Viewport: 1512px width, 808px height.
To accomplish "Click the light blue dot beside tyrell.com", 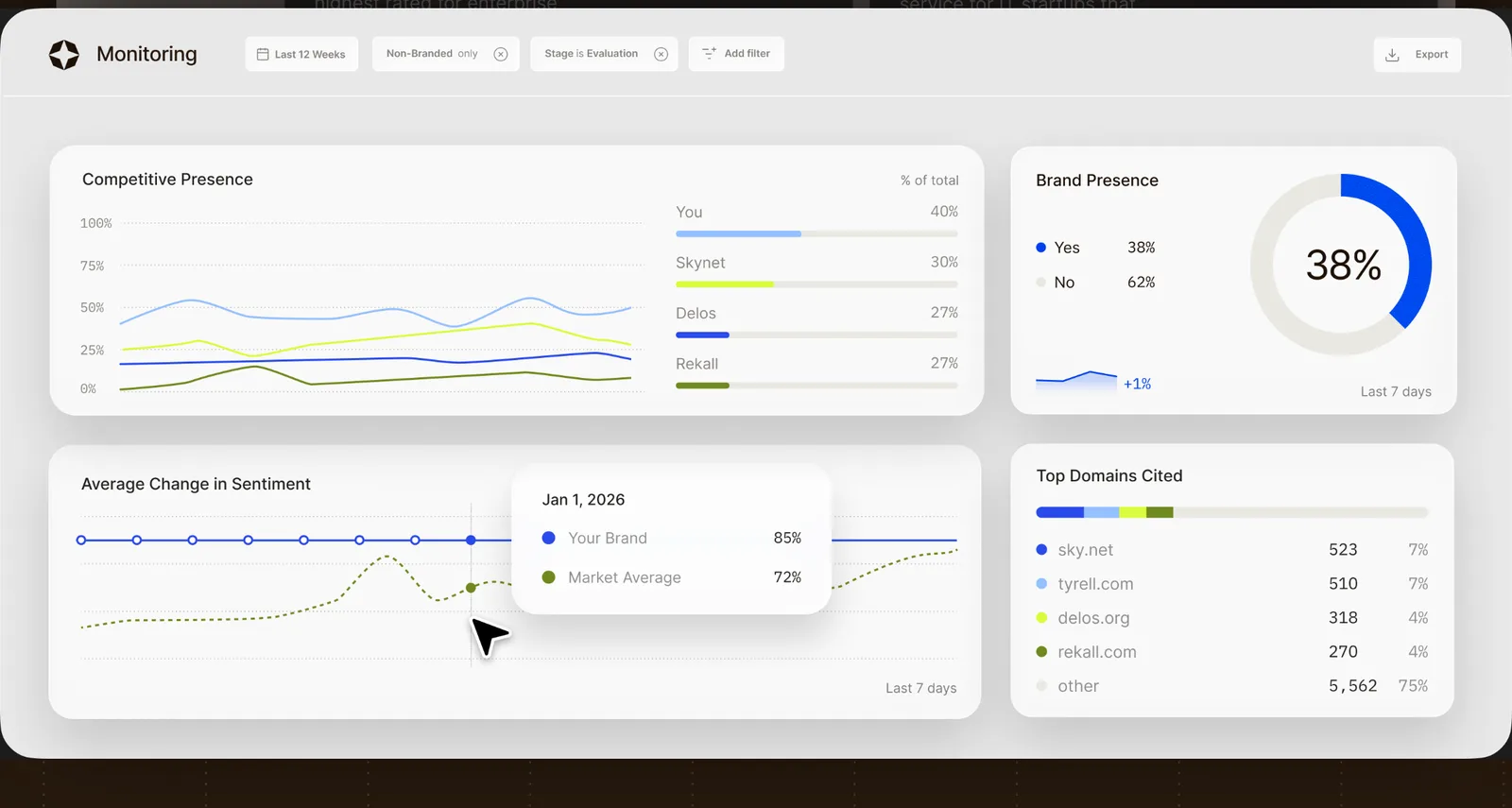I will [x=1041, y=584].
